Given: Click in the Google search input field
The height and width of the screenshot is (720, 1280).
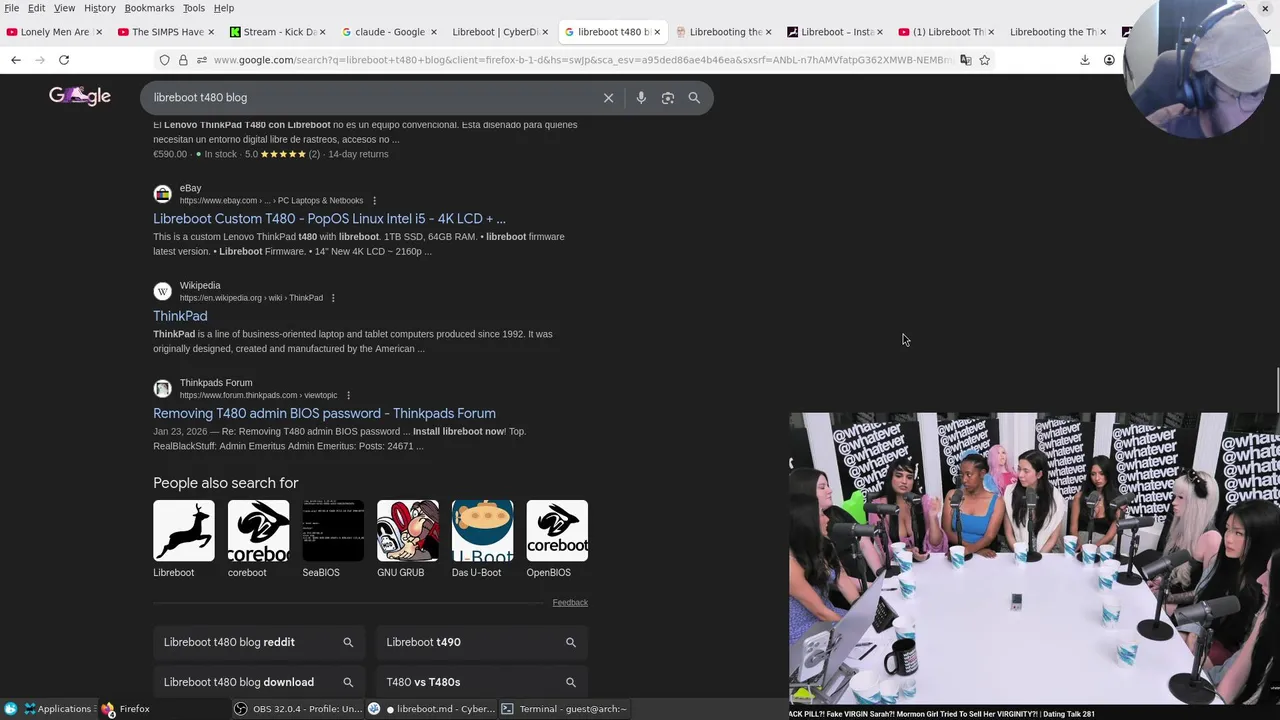Looking at the screenshot, I should (x=370, y=98).
